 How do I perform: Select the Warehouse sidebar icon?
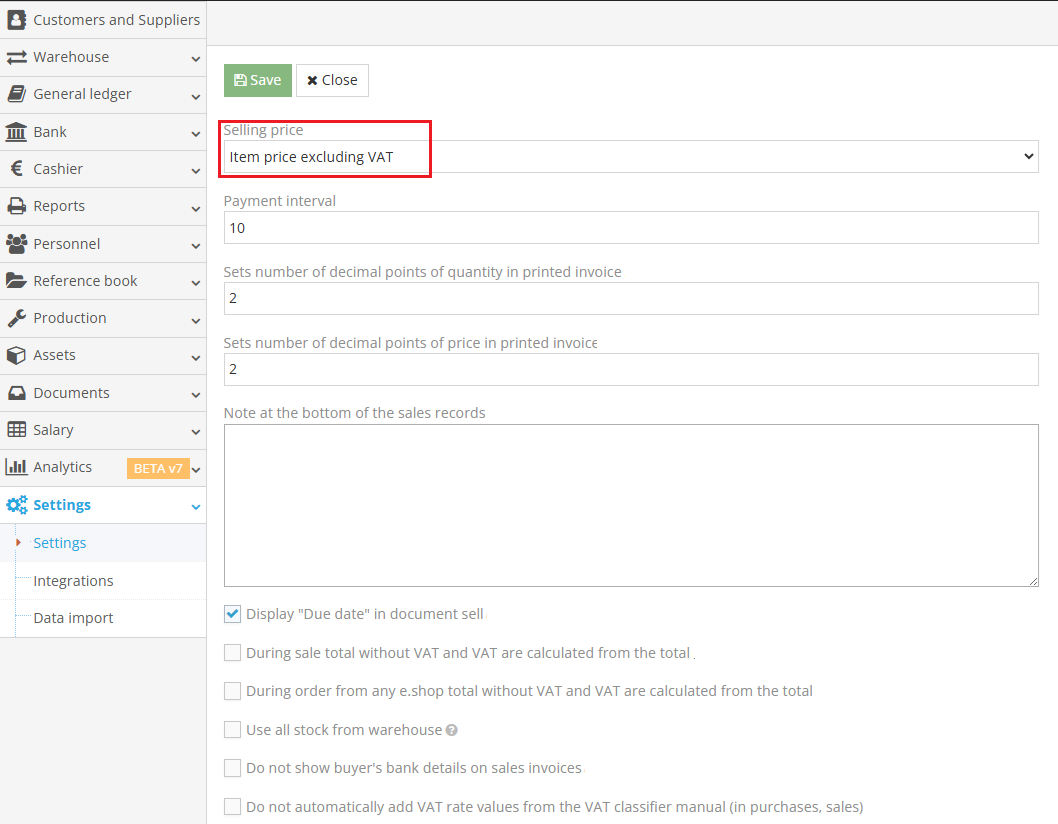point(15,57)
